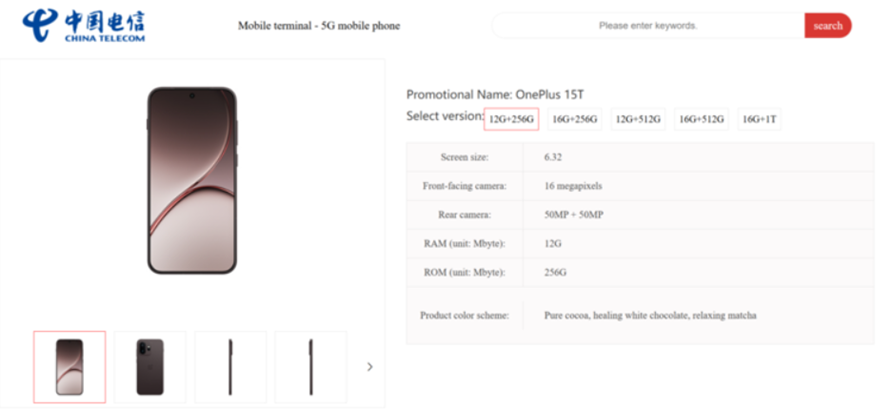The image size is (893, 411).
Task: Click the Product color scheme: label
Action: [x=465, y=315]
